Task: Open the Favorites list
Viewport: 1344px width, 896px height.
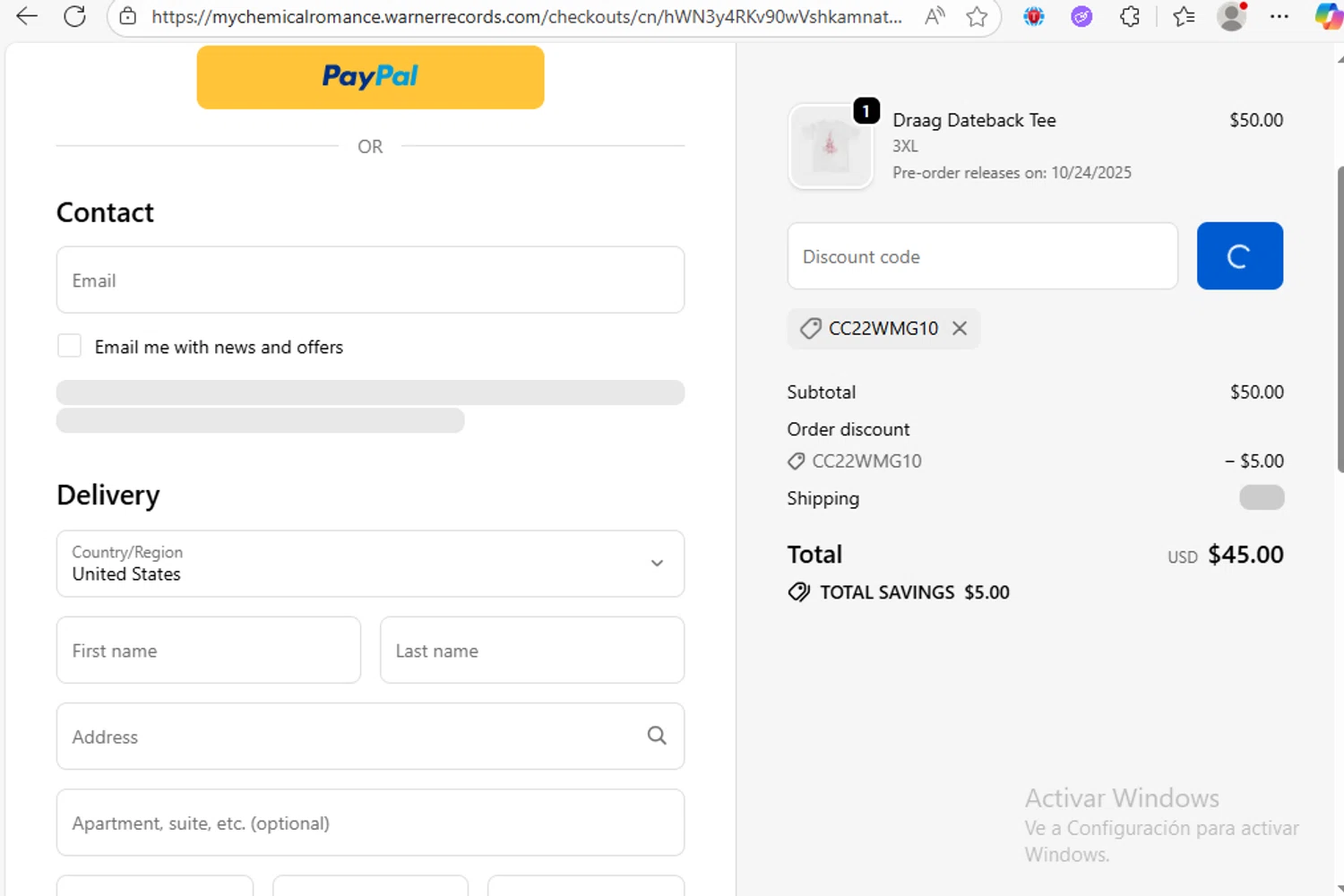Action: (x=1184, y=16)
